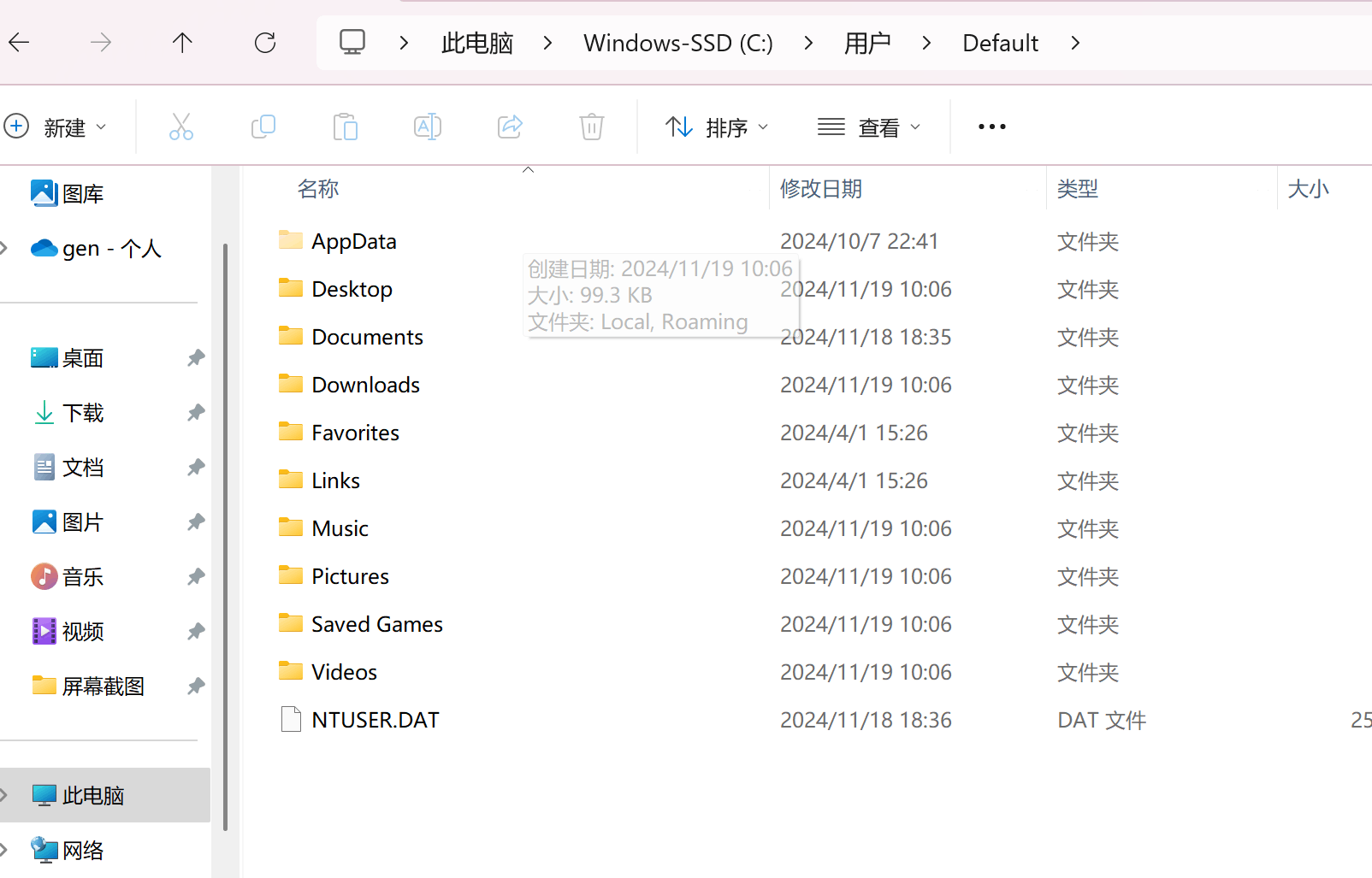Image resolution: width=1372 pixels, height=878 pixels.
Task: Navigate up one folder level
Action: (x=181, y=42)
